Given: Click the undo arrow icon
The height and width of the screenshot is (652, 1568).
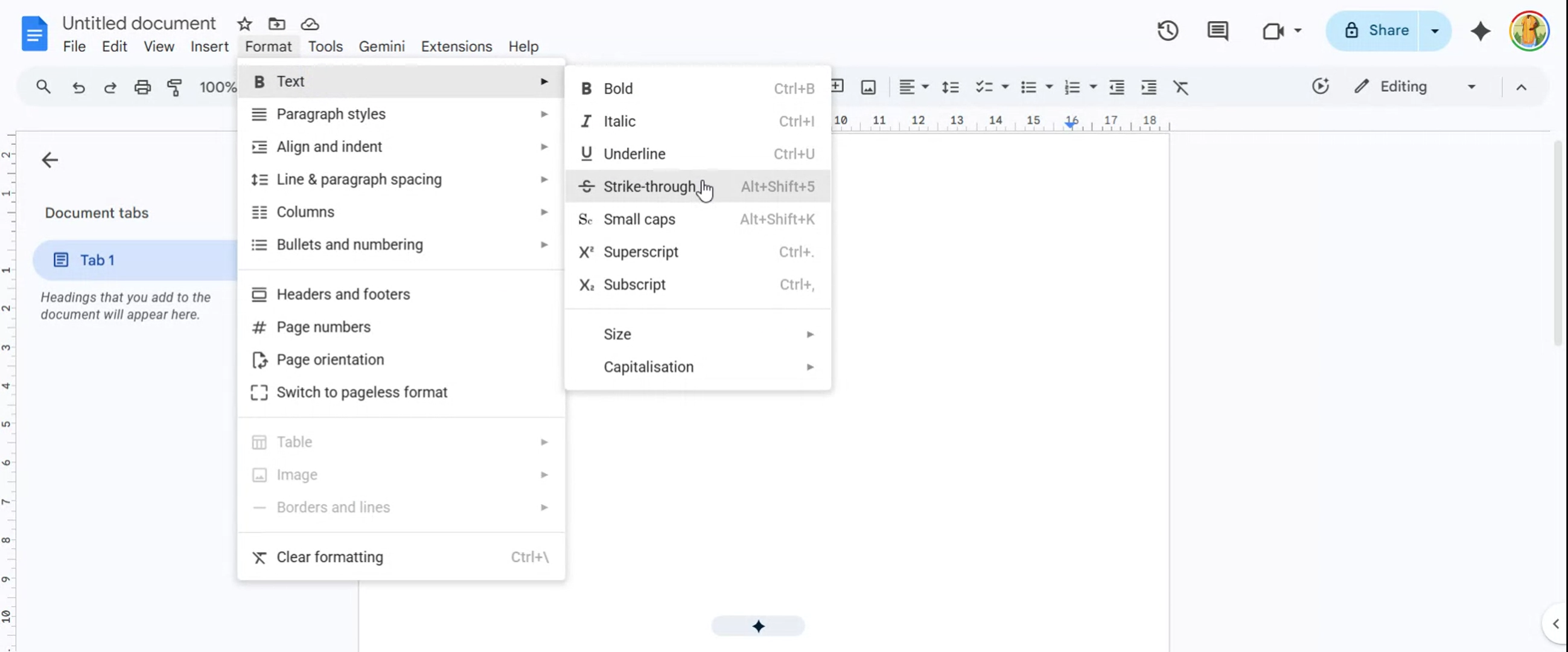Looking at the screenshot, I should (x=78, y=88).
